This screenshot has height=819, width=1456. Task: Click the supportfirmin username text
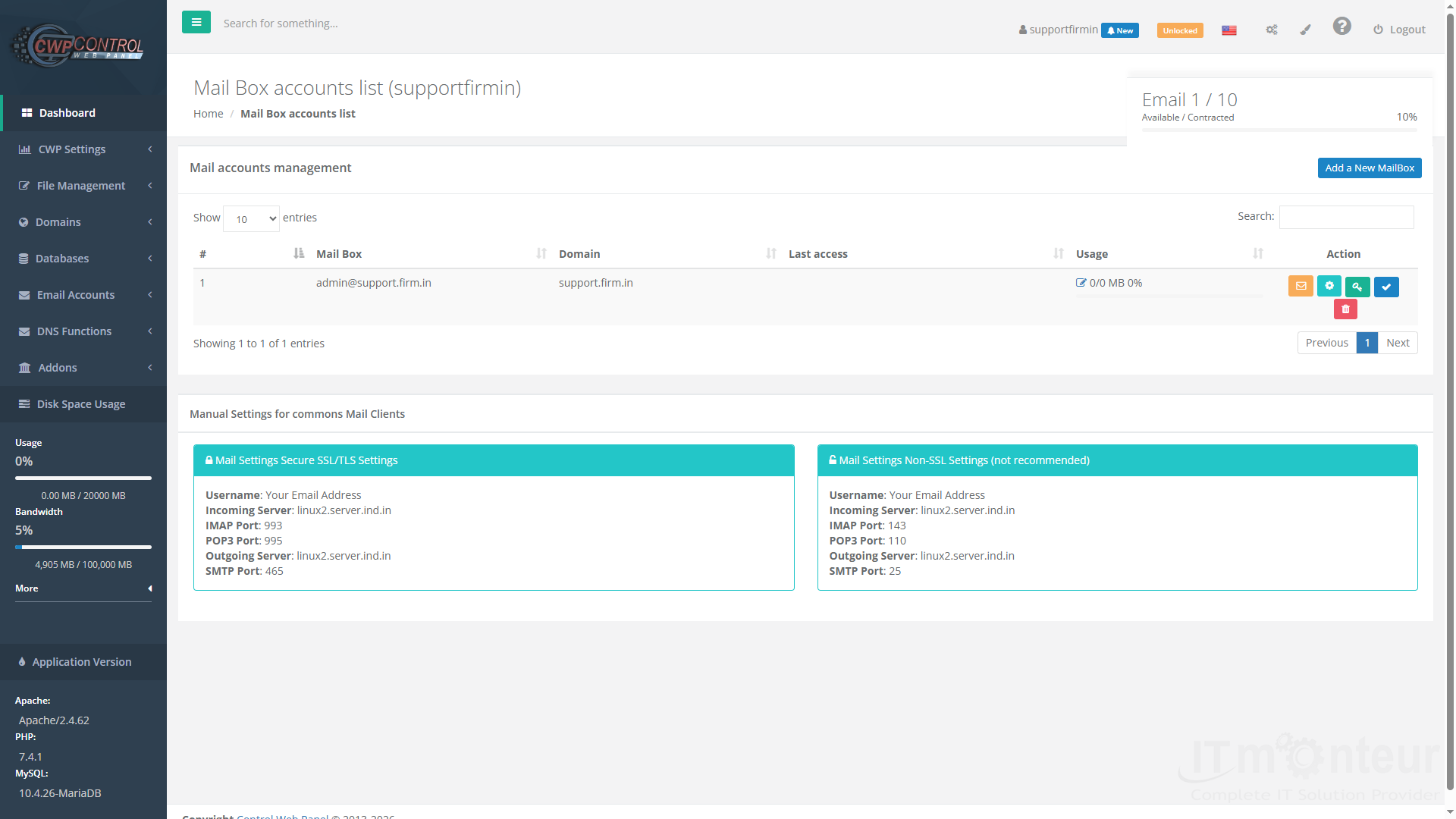click(x=1063, y=30)
